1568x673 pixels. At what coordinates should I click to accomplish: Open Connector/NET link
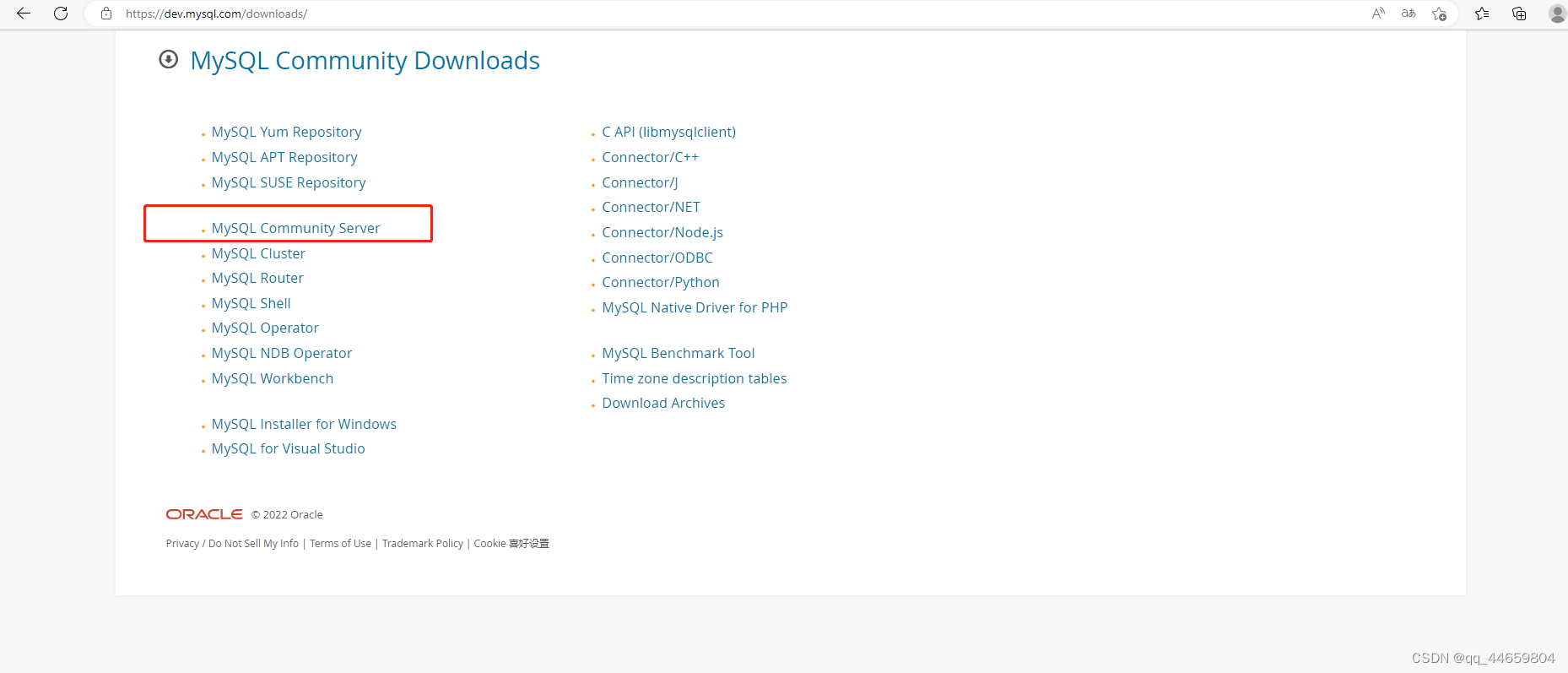pos(652,207)
